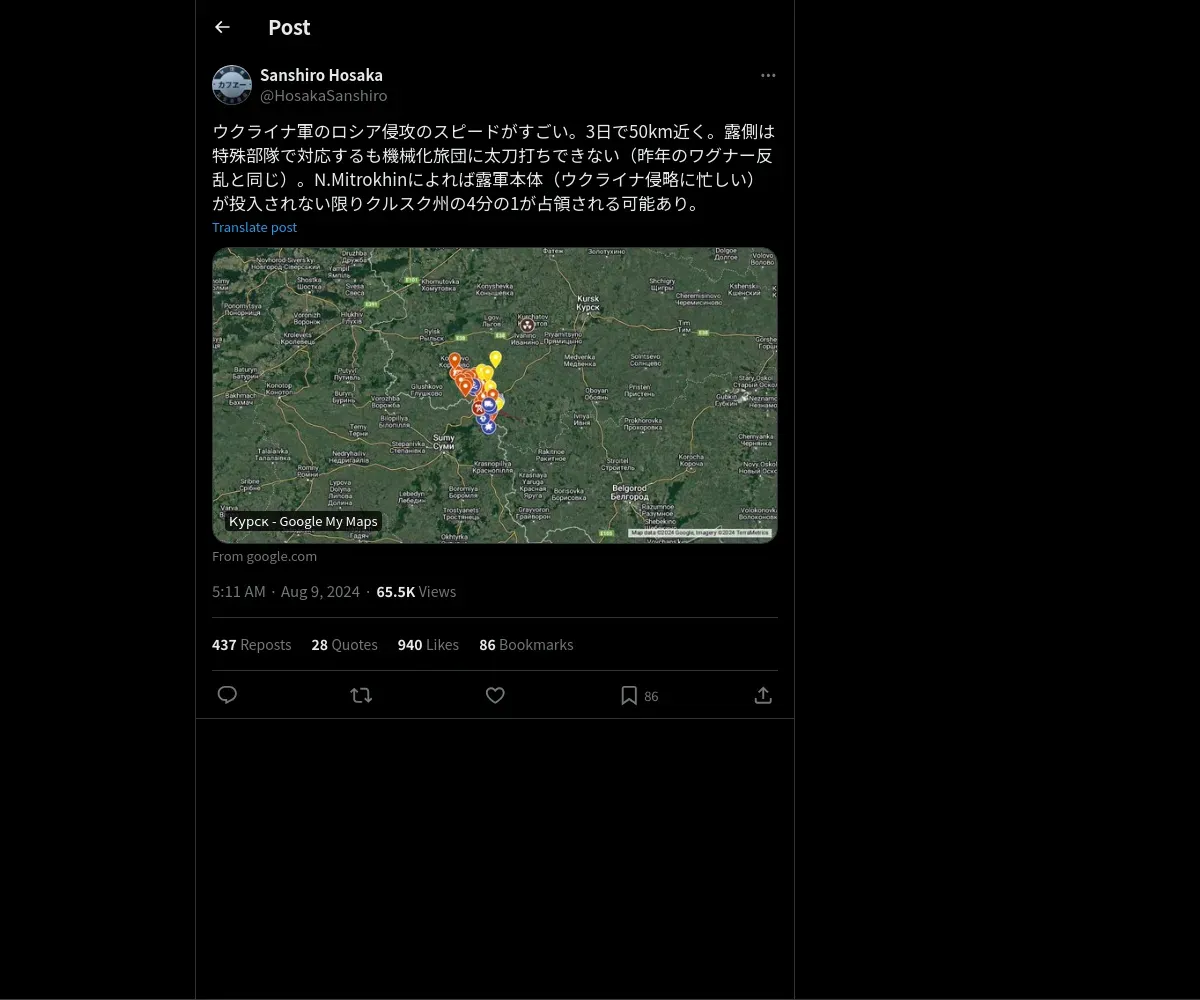1200x1000 pixels.
Task: Open the Kursk Google My Maps preview
Action: [495, 395]
